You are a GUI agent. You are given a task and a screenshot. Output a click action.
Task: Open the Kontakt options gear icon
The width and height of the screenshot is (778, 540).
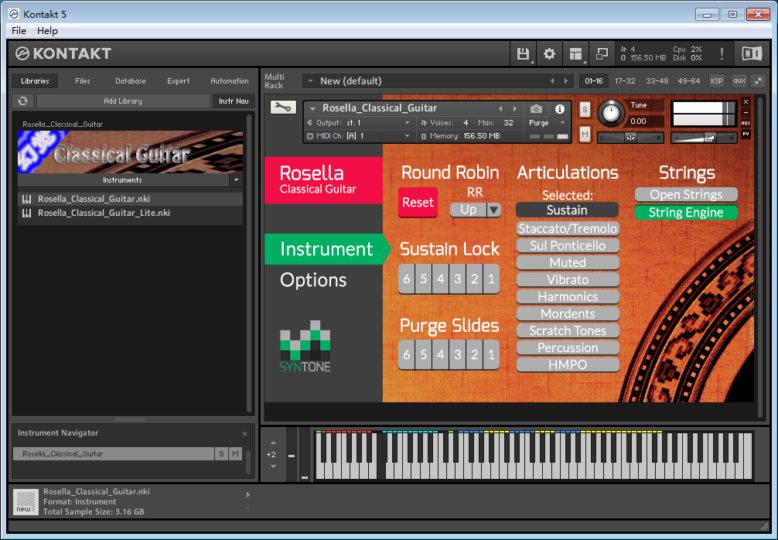pos(549,54)
